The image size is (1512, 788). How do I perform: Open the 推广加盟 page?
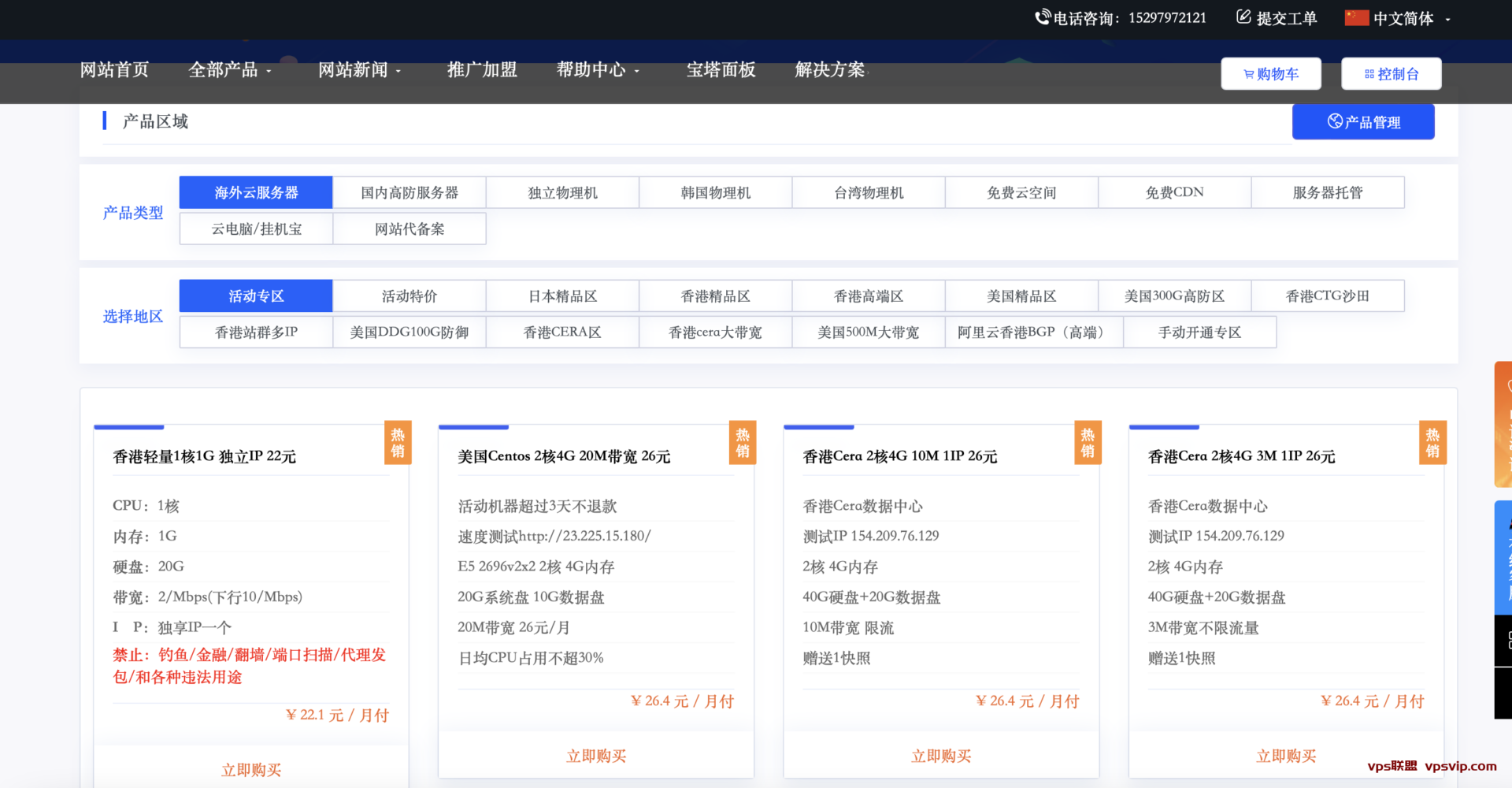tap(482, 70)
